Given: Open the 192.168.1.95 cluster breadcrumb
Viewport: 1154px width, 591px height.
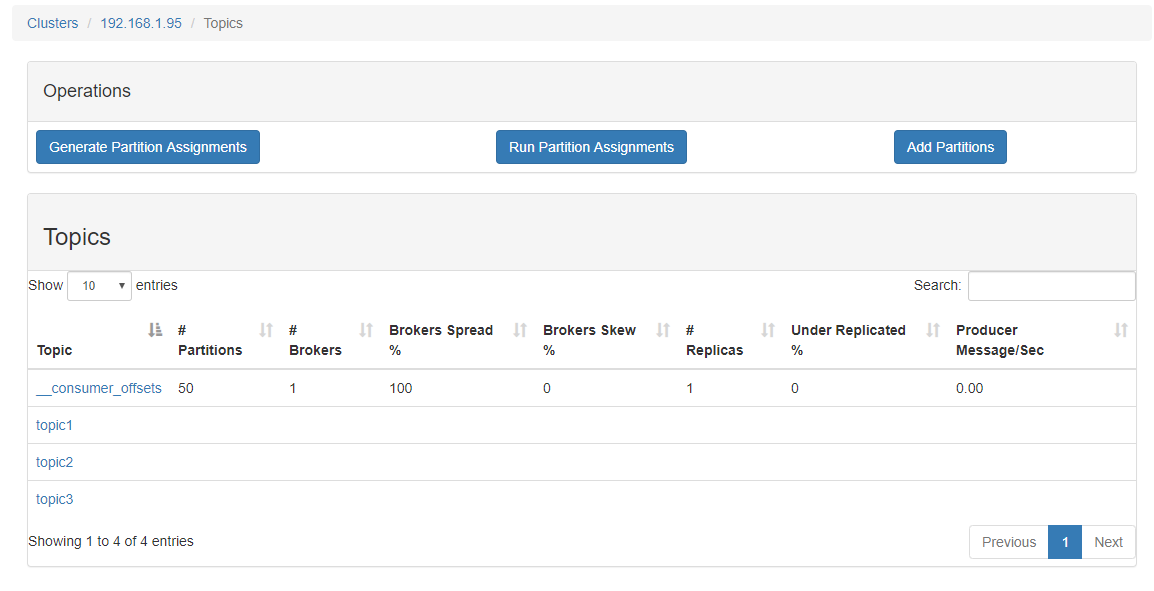Looking at the screenshot, I should coord(141,23).
